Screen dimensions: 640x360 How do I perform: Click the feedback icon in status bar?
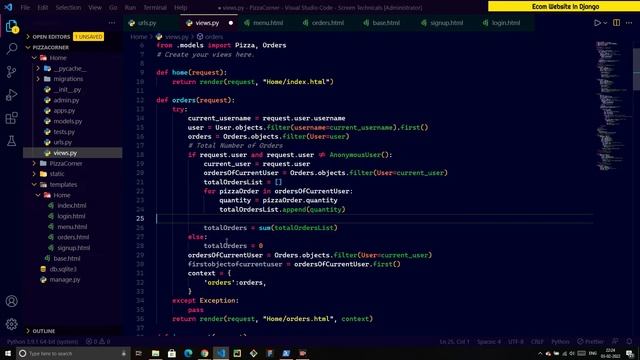pos(615,342)
